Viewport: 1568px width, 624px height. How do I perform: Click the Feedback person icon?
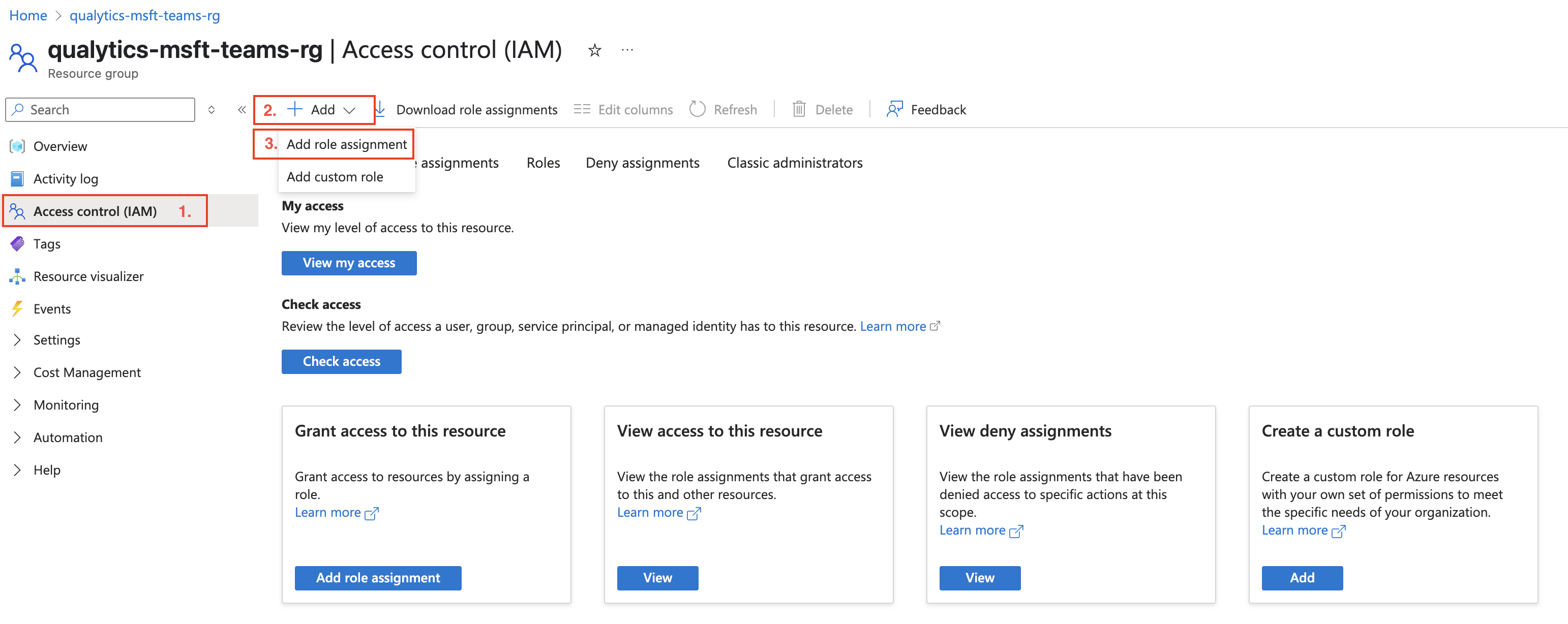(895, 109)
